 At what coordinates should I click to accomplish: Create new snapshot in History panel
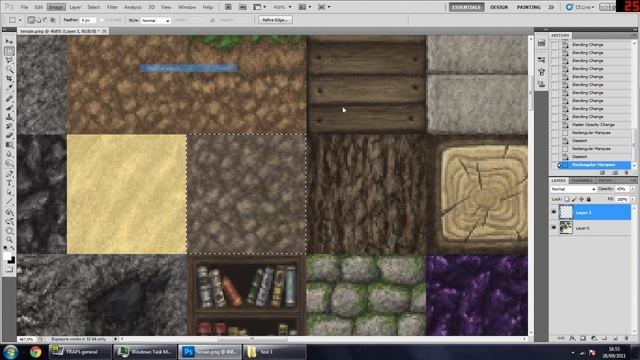click(615, 173)
